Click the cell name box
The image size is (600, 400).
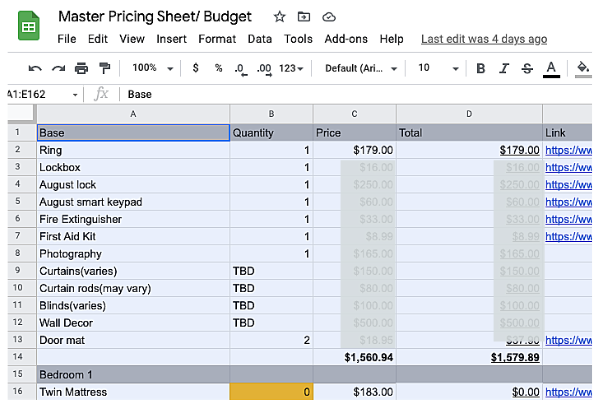[x=40, y=94]
